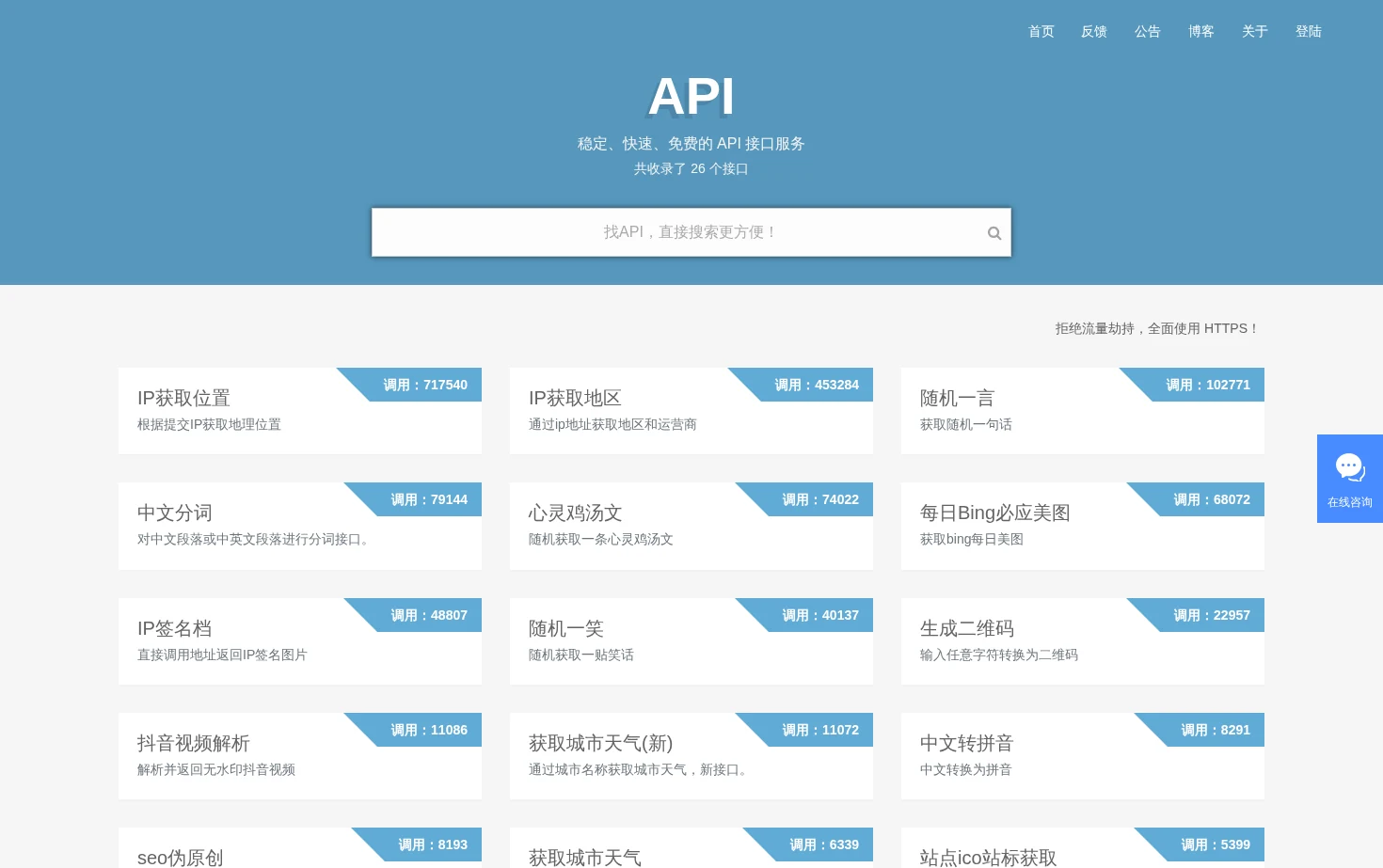
Task: Open the 反馈 navigation item
Action: point(1094,32)
